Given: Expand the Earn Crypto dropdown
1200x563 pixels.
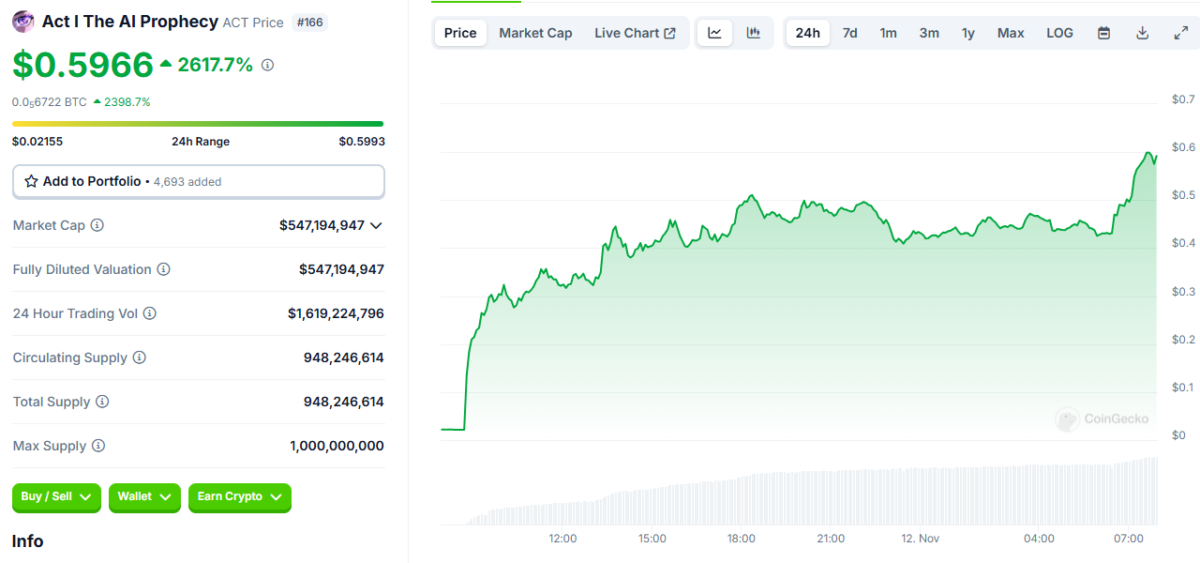Looking at the screenshot, I should click(x=239, y=497).
